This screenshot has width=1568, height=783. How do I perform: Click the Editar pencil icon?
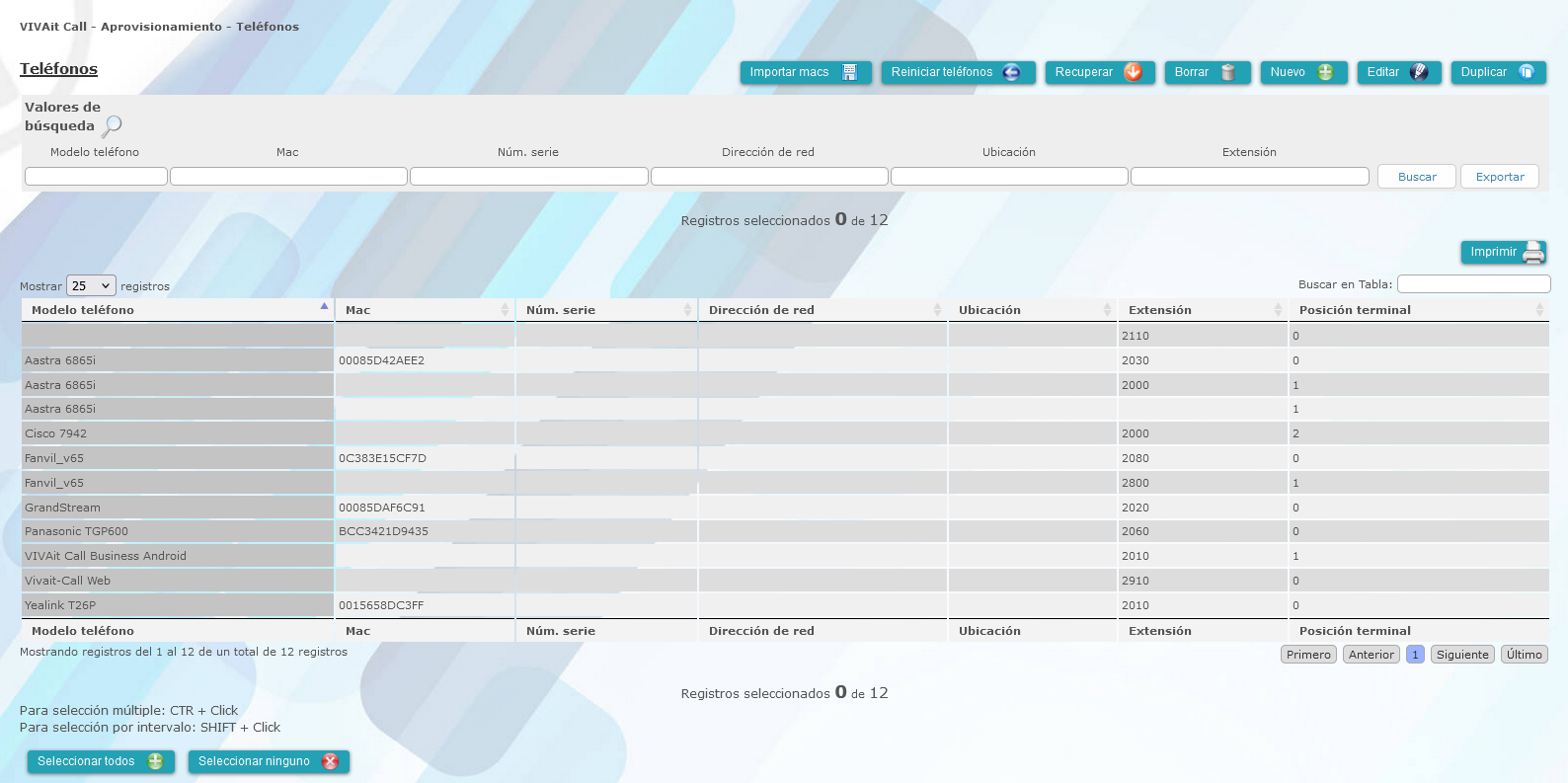tap(1419, 72)
